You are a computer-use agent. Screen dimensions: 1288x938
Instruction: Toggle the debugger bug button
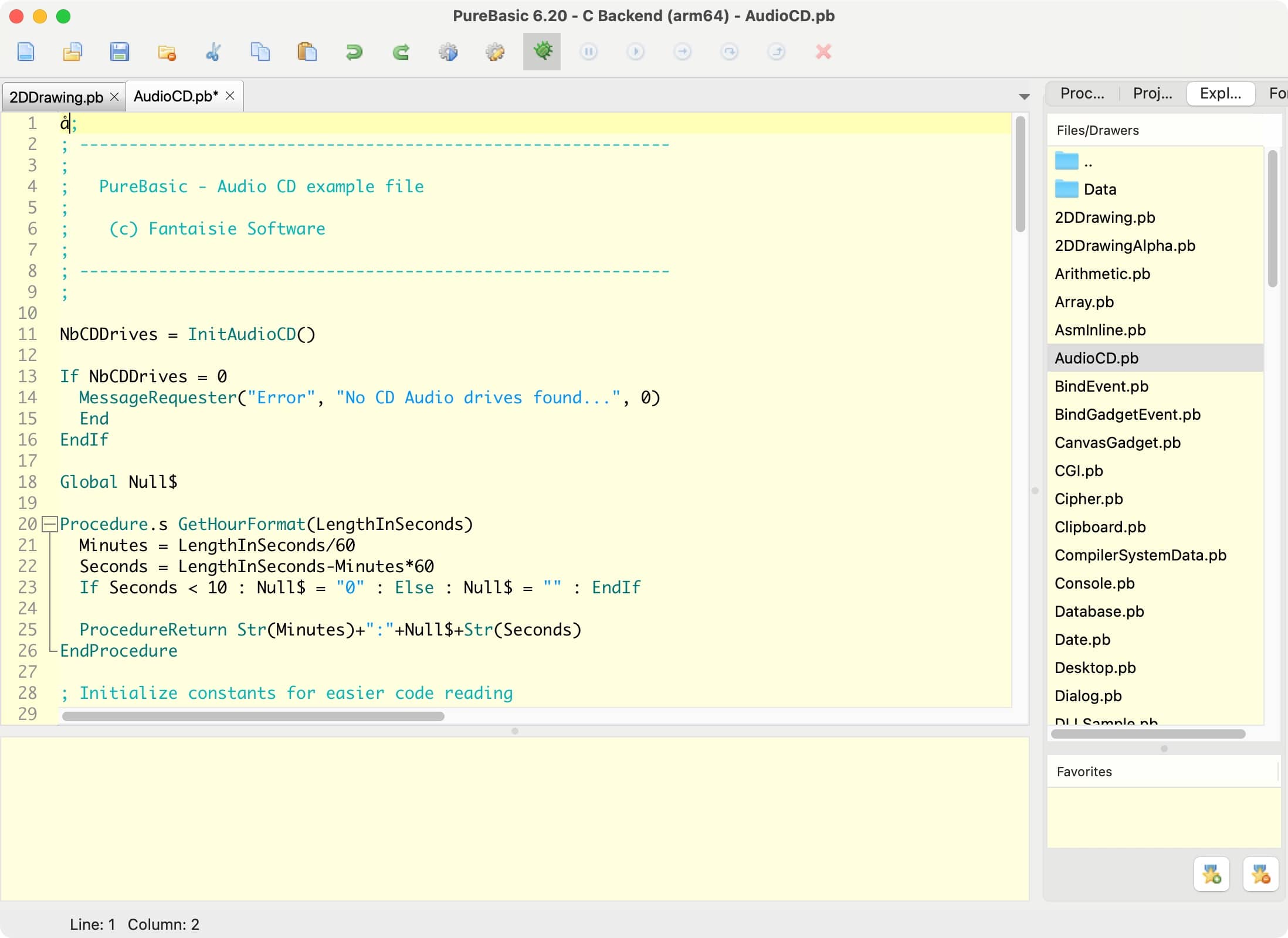(542, 52)
